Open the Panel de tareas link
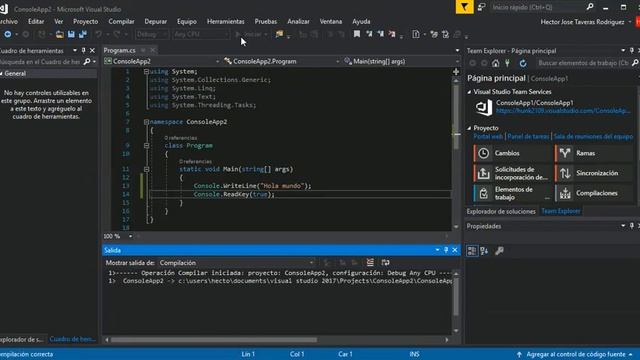This screenshot has width=640, height=360. point(528,137)
